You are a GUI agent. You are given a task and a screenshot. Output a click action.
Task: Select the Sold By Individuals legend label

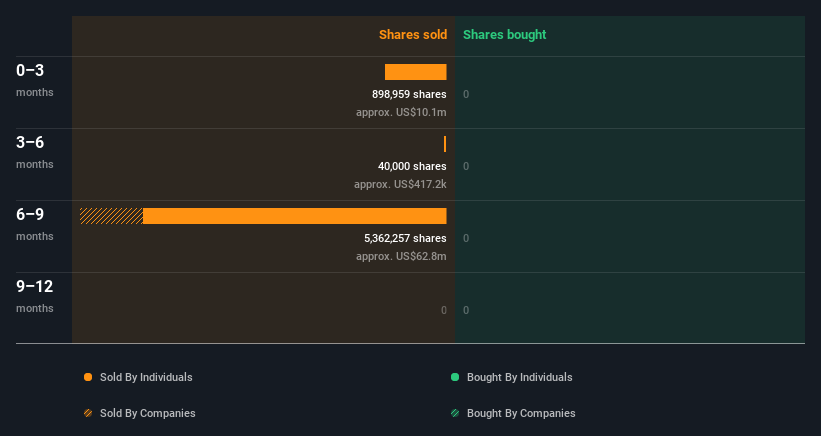coord(146,377)
